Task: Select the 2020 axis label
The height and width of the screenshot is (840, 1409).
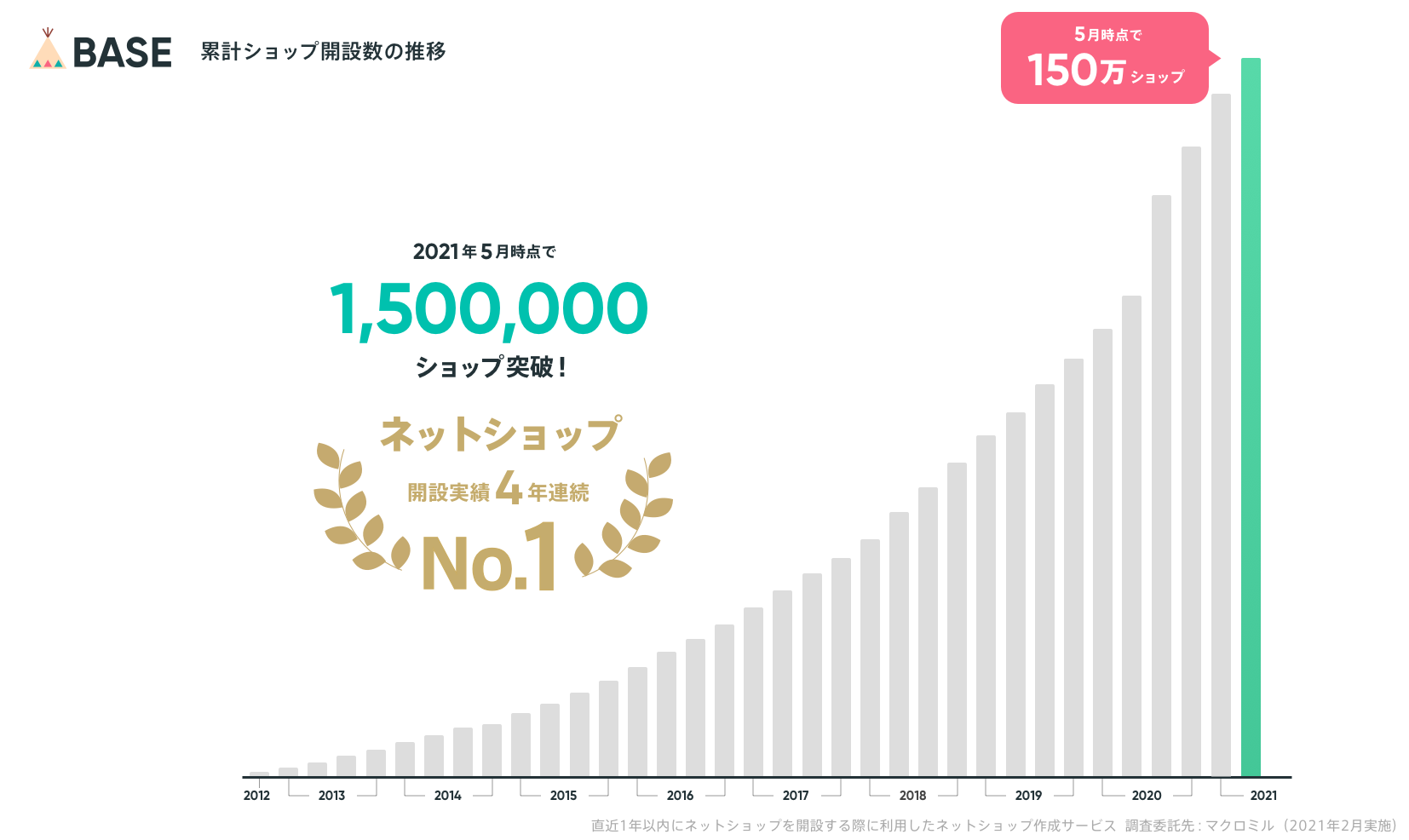Action: pyautogui.click(x=1147, y=795)
